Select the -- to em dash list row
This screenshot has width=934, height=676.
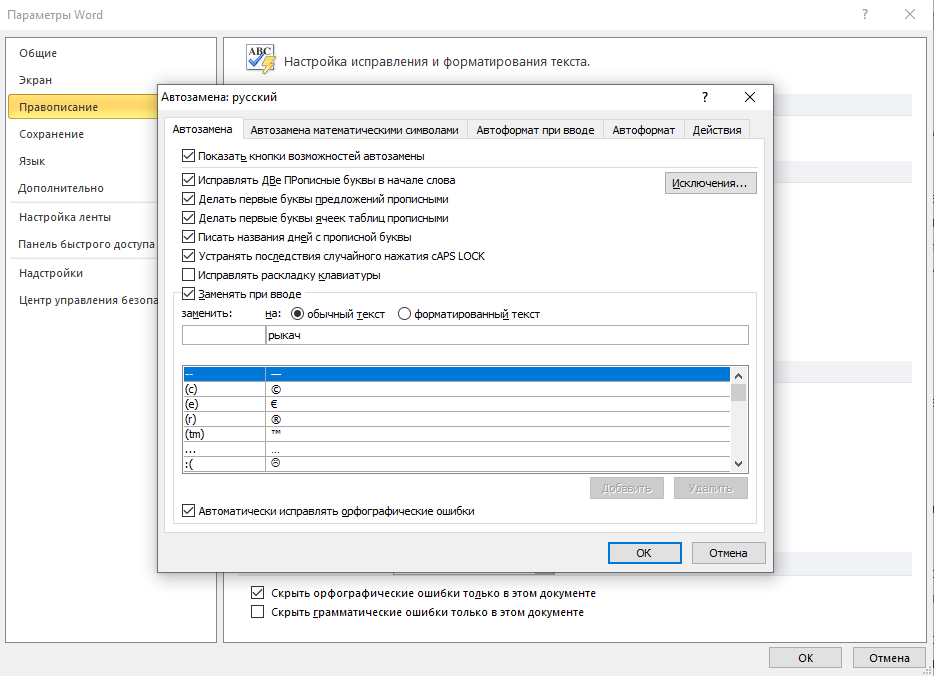click(456, 374)
